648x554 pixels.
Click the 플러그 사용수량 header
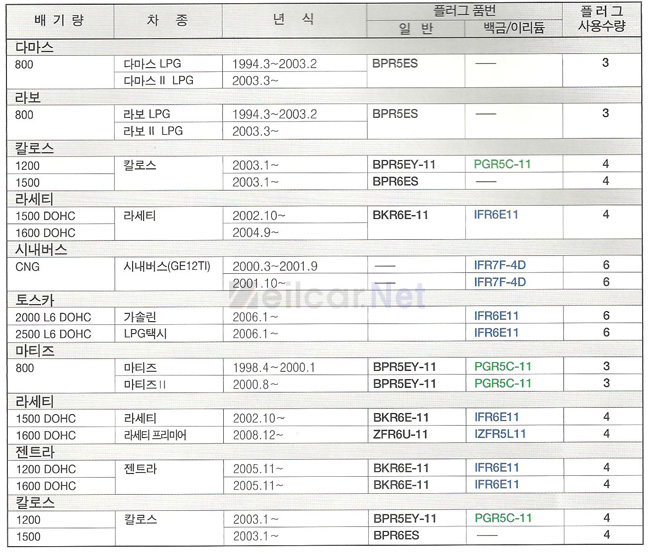602,19
